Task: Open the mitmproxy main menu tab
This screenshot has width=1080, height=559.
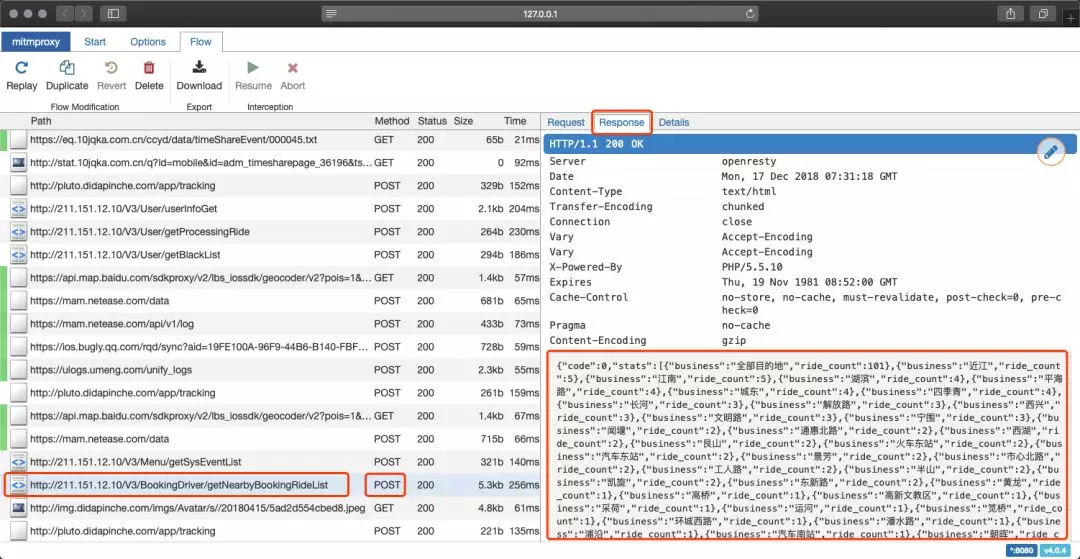Action: (36, 41)
